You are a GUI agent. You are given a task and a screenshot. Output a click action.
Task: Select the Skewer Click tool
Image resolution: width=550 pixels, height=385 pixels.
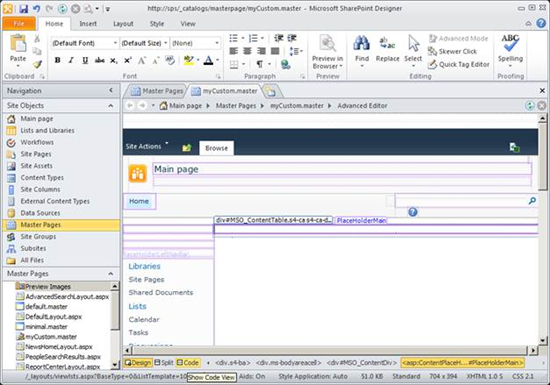pyautogui.click(x=452, y=52)
